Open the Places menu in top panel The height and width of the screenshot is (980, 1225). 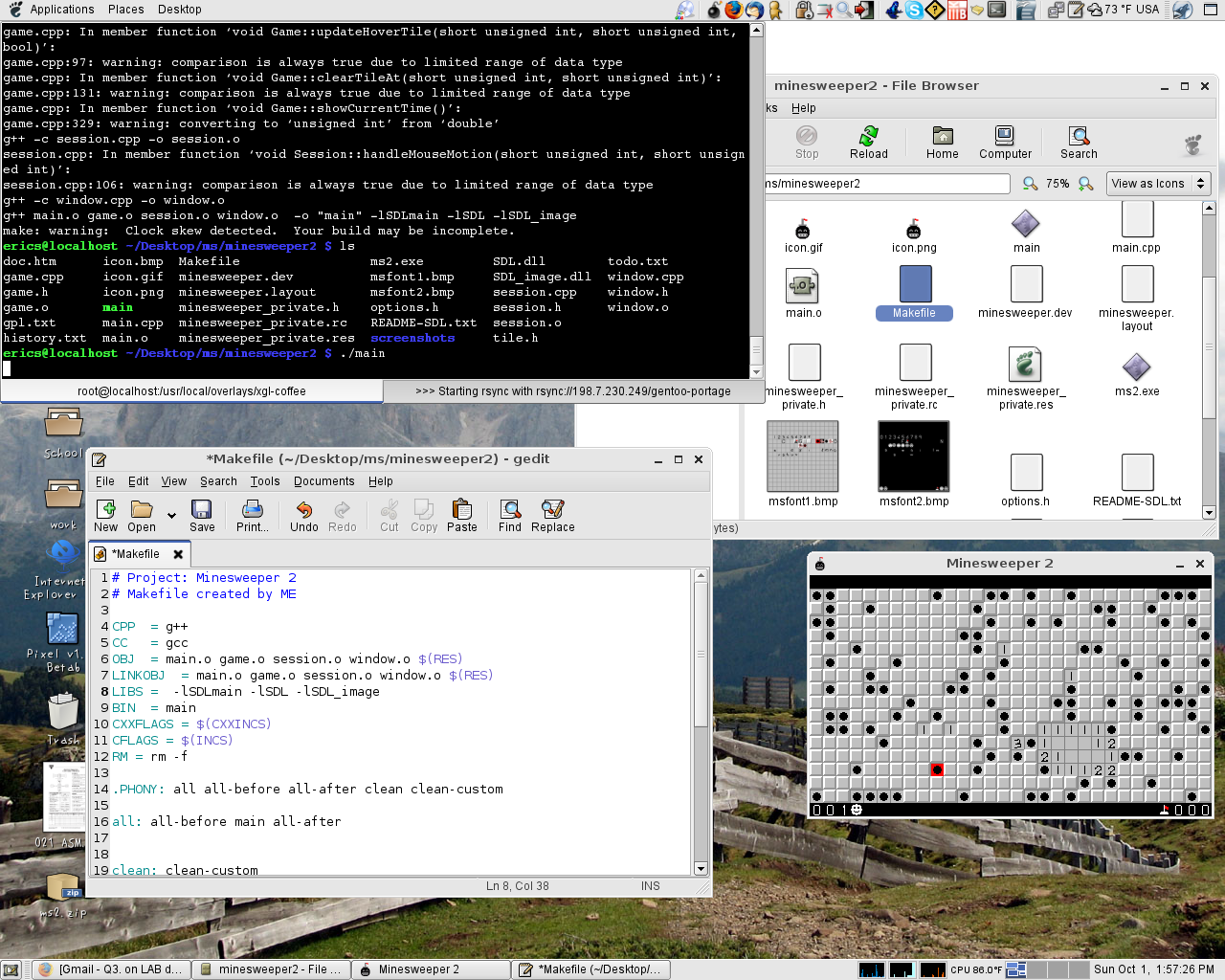click(x=125, y=10)
